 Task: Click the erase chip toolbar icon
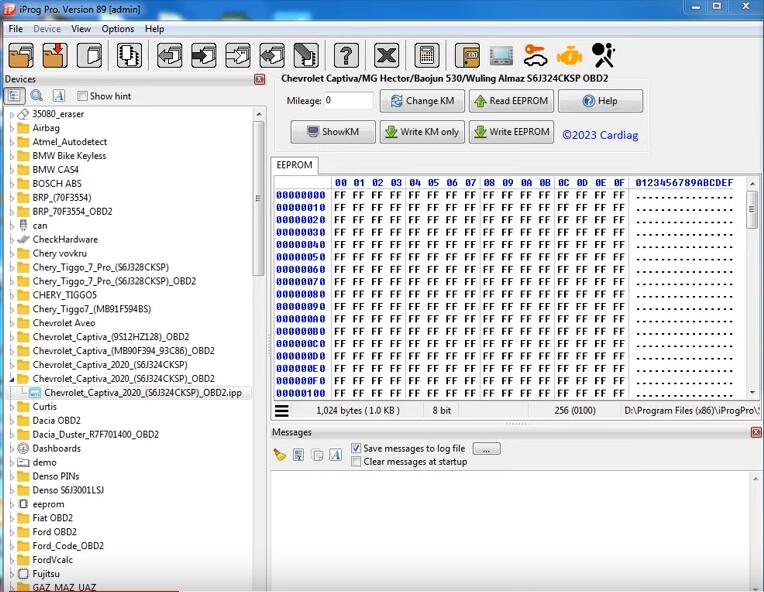tap(306, 56)
